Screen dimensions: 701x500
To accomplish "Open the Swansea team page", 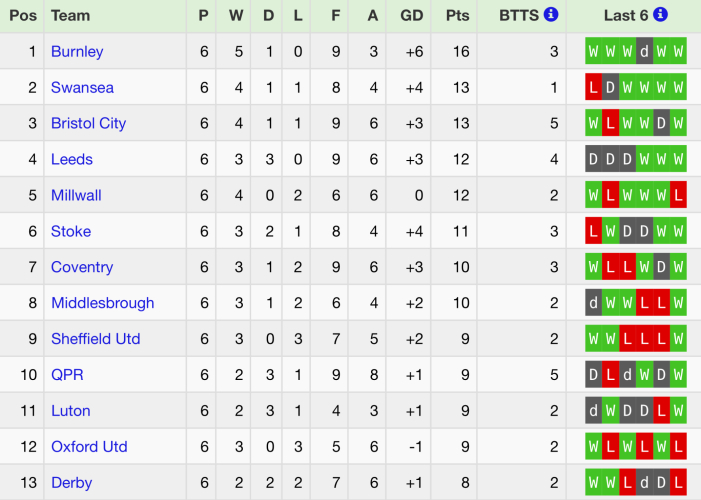I will coord(82,87).
